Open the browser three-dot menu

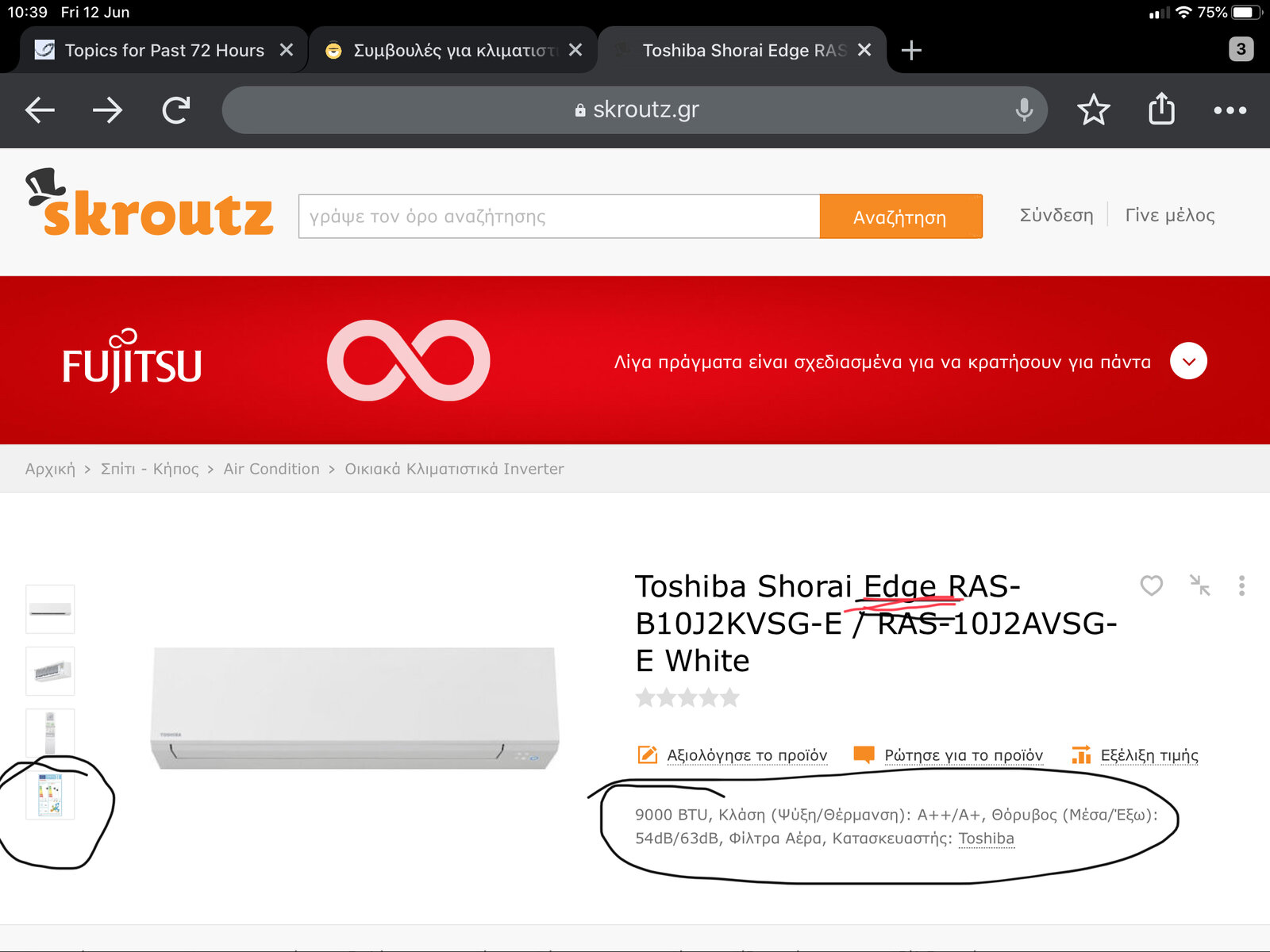[1230, 110]
